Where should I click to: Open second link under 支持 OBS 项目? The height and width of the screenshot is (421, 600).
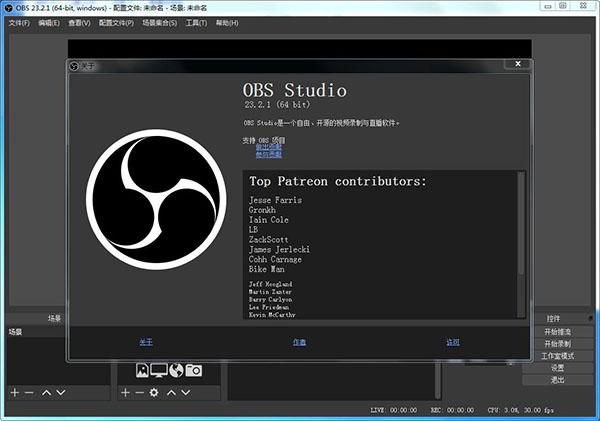point(269,155)
